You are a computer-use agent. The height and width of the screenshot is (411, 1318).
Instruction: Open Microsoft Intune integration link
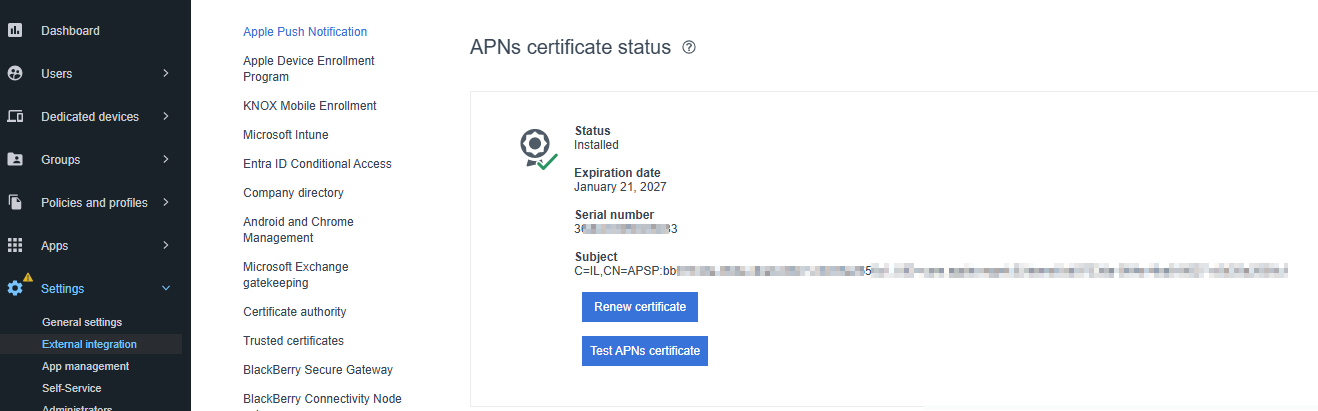click(x=286, y=135)
